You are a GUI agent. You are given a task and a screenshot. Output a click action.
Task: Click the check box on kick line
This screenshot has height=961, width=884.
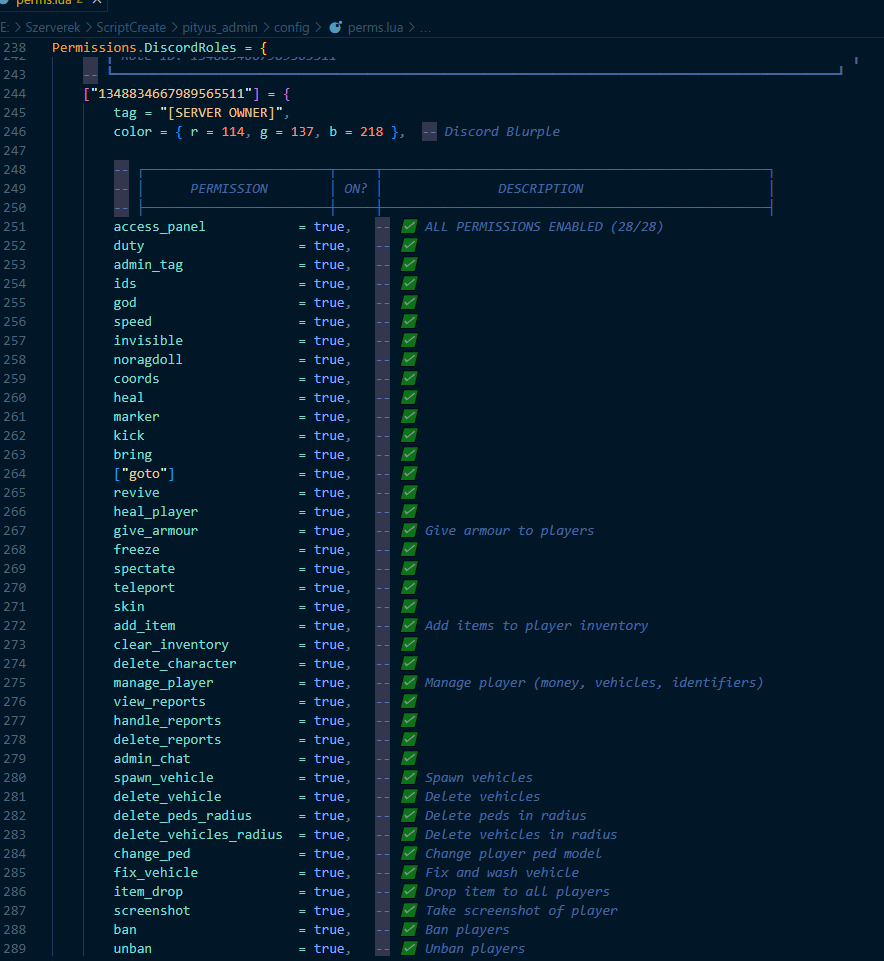(409, 436)
